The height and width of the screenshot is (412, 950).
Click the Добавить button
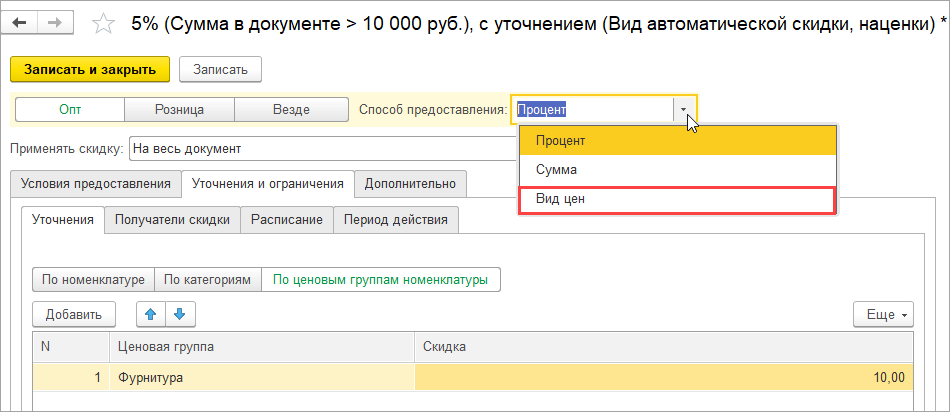(x=74, y=314)
